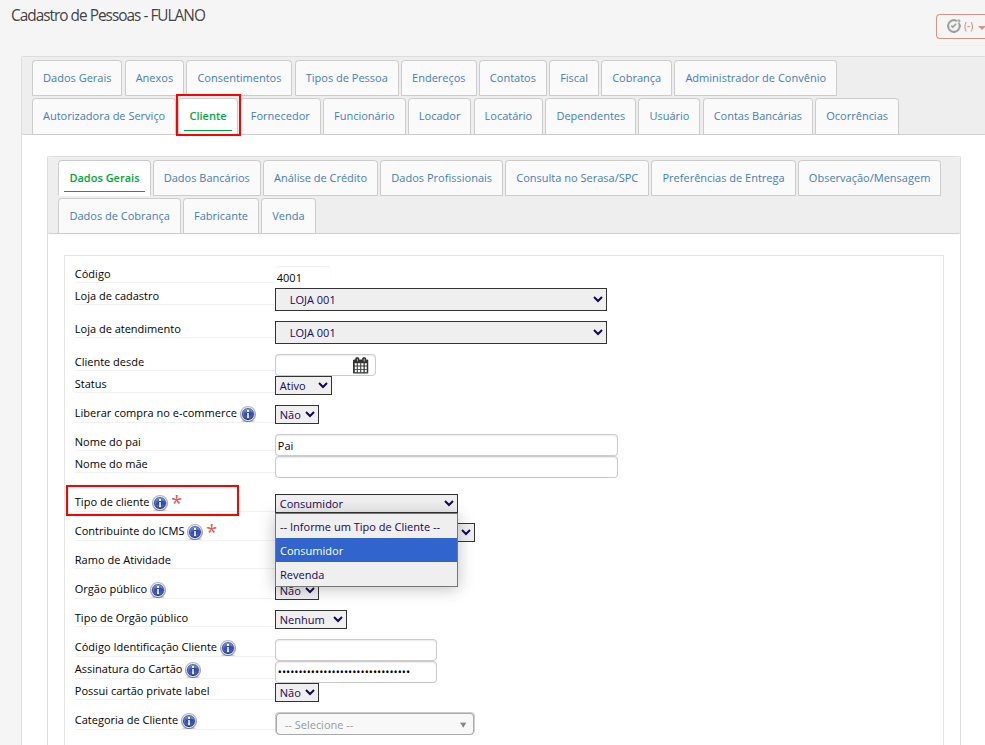
Task: Open Observação/Mensagem sub-tab
Action: point(869,178)
